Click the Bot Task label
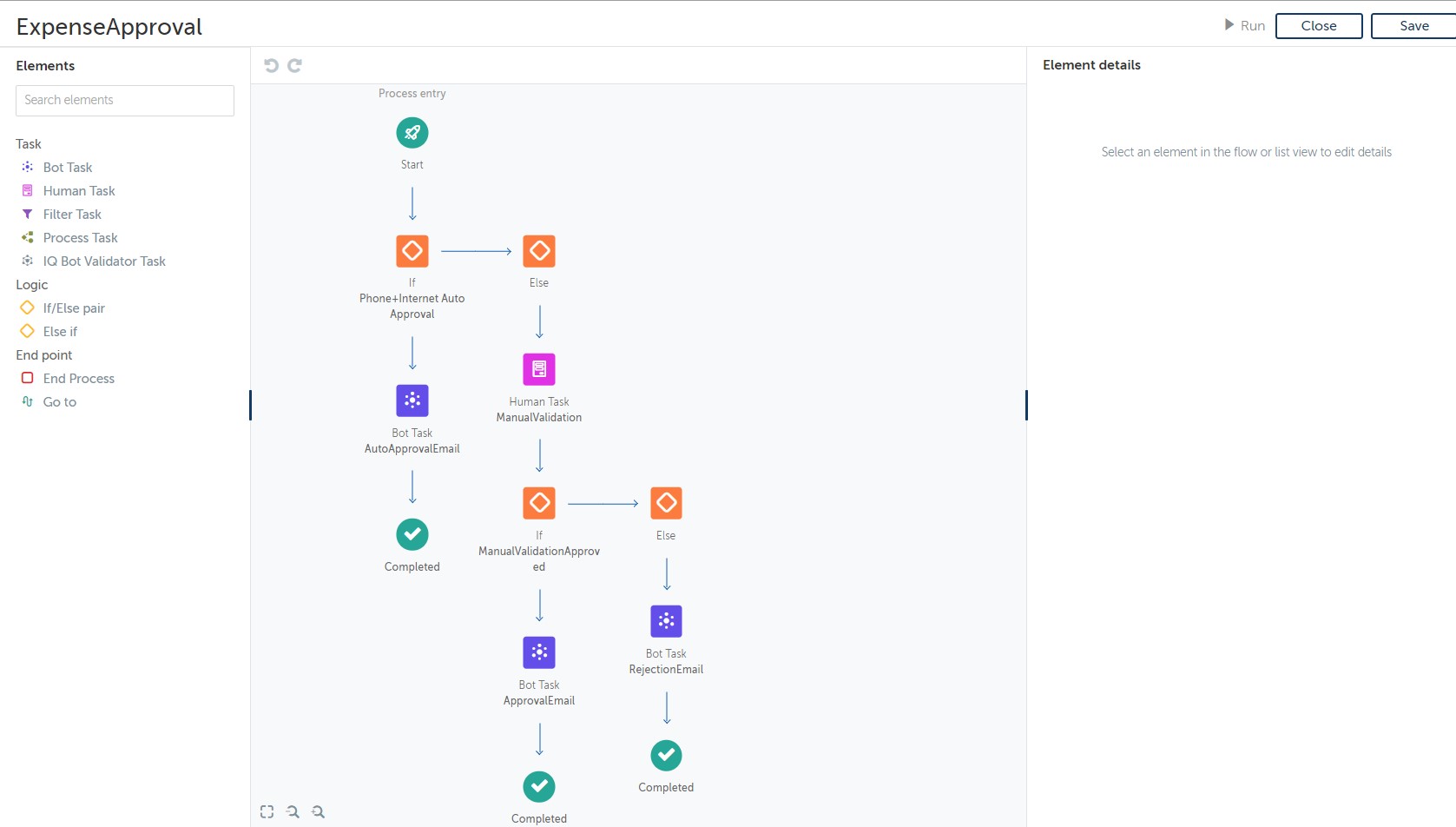 click(68, 167)
